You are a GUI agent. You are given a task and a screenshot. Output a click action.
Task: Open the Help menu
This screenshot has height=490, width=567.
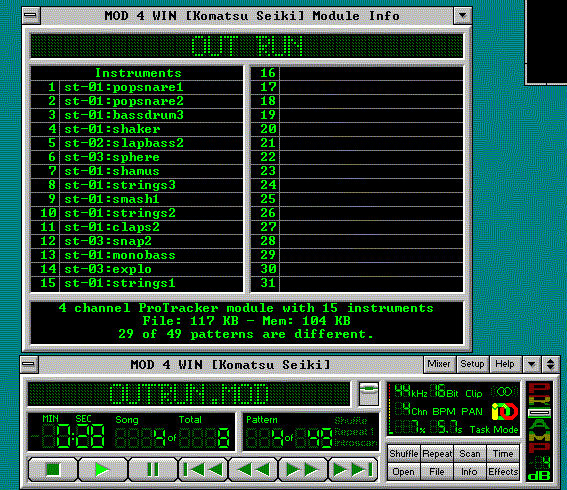point(505,364)
